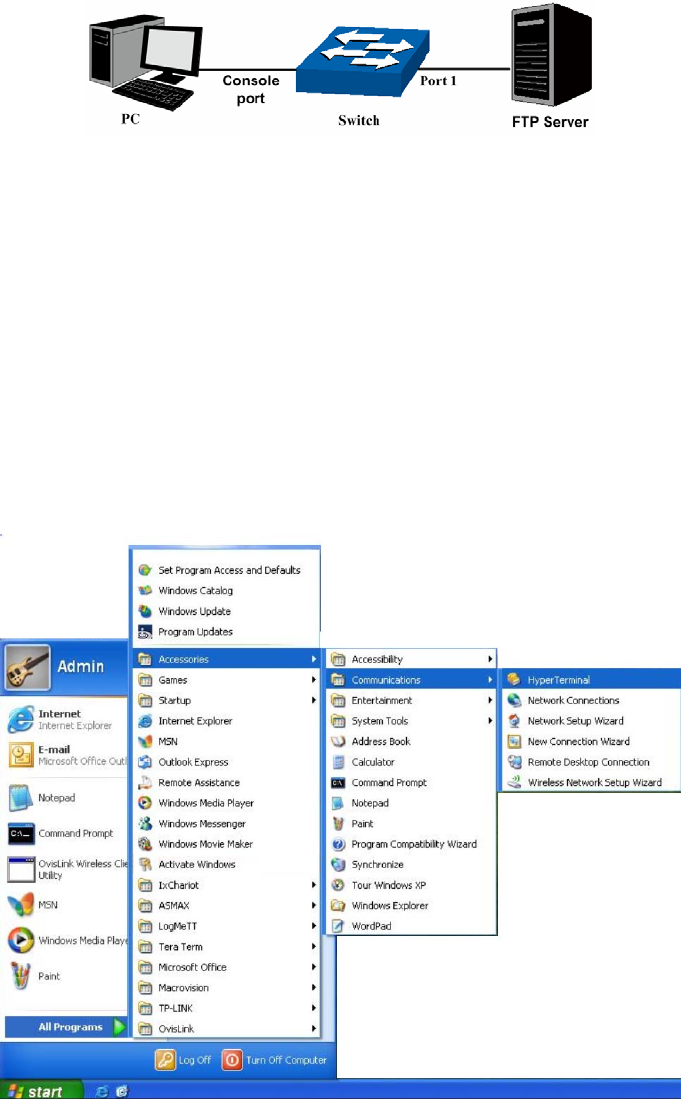The image size is (681, 1099).
Task: Click the Synchronize icon
Action: tap(338, 864)
